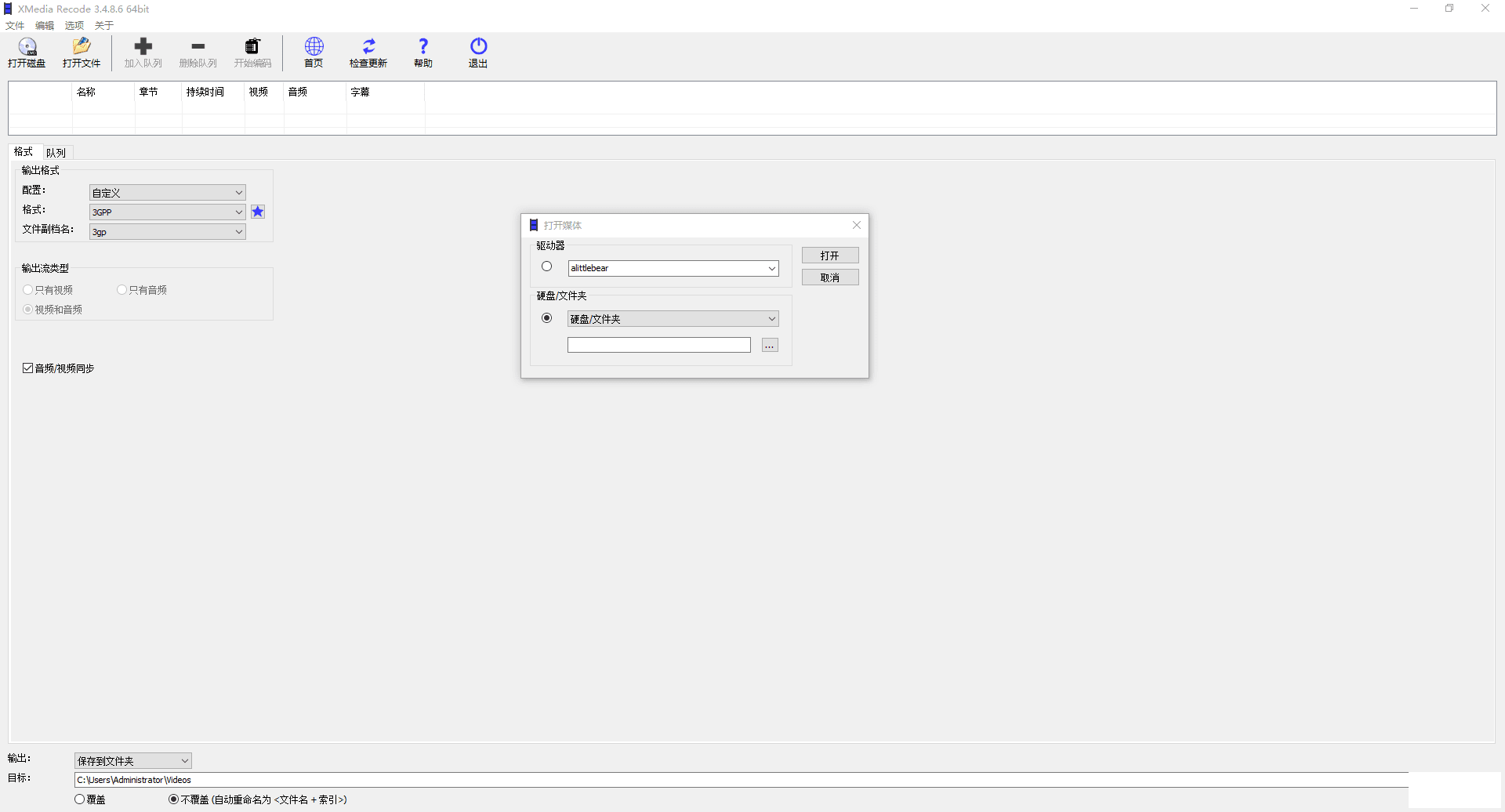Open the File (文件) menu
The height and width of the screenshot is (812, 1505).
[15, 26]
